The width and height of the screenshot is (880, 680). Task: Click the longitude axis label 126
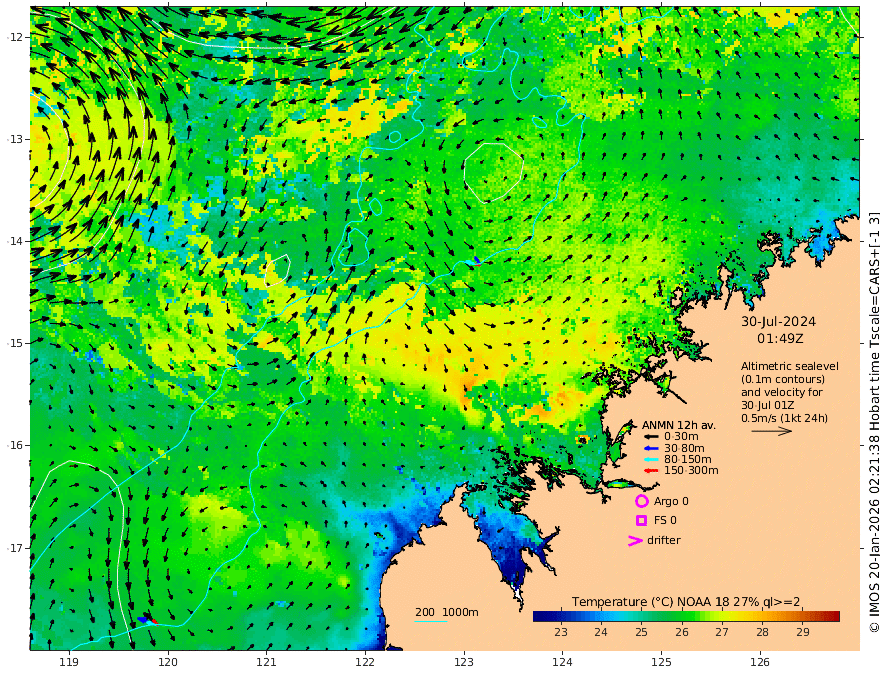tap(760, 662)
